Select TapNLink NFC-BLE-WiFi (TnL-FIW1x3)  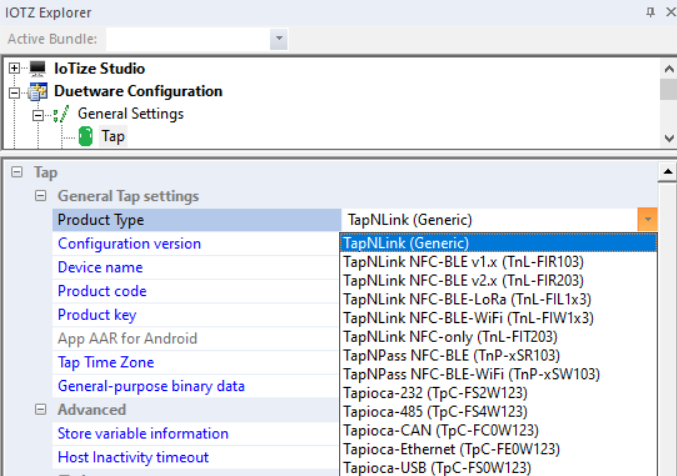498,318
